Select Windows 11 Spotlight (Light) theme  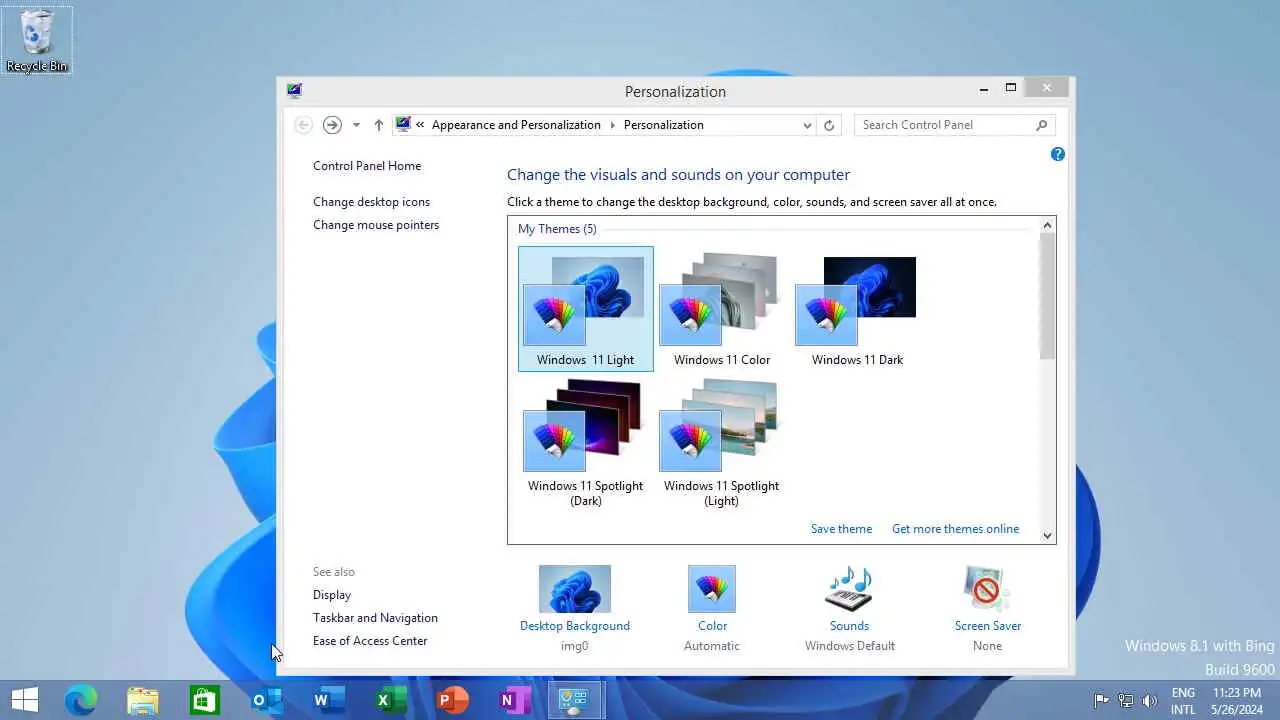(721, 443)
